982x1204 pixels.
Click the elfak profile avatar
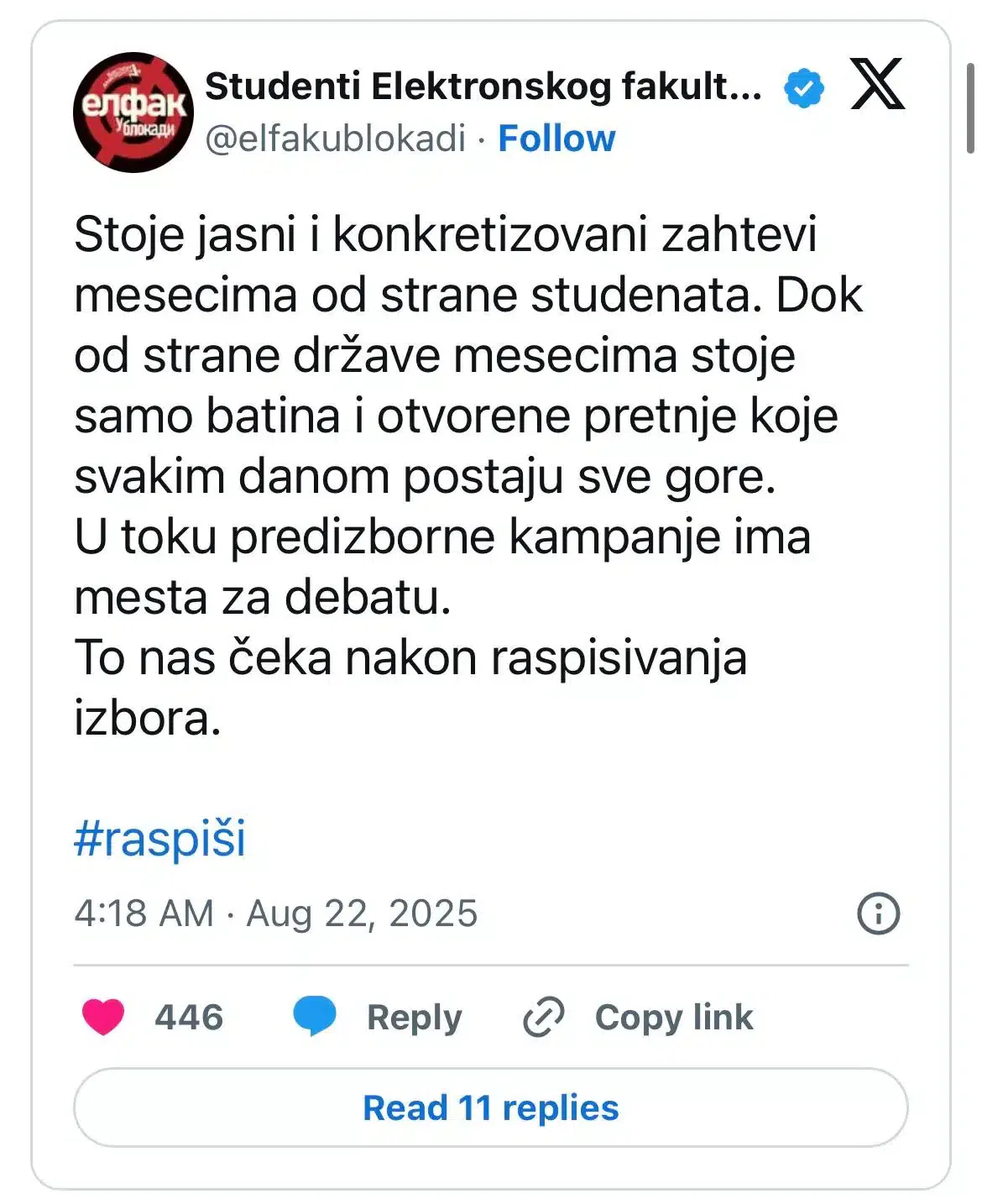click(133, 113)
